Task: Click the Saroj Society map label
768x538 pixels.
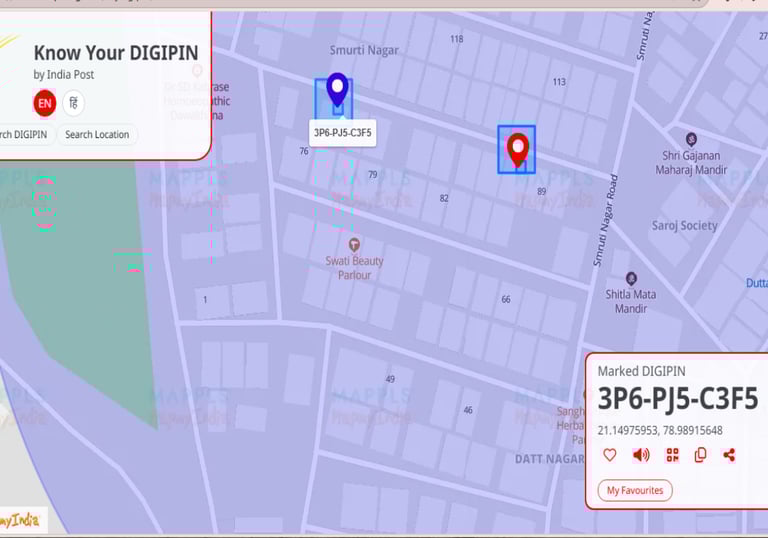Action: coord(684,225)
